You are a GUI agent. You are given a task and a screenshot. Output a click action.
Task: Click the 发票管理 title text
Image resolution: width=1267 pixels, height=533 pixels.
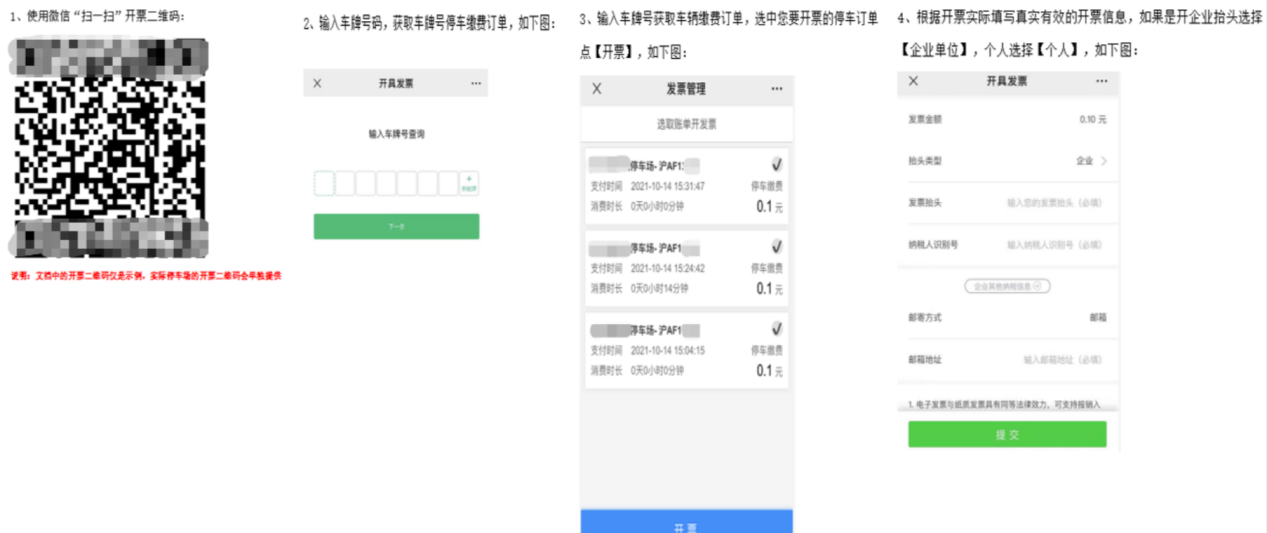tap(686, 89)
